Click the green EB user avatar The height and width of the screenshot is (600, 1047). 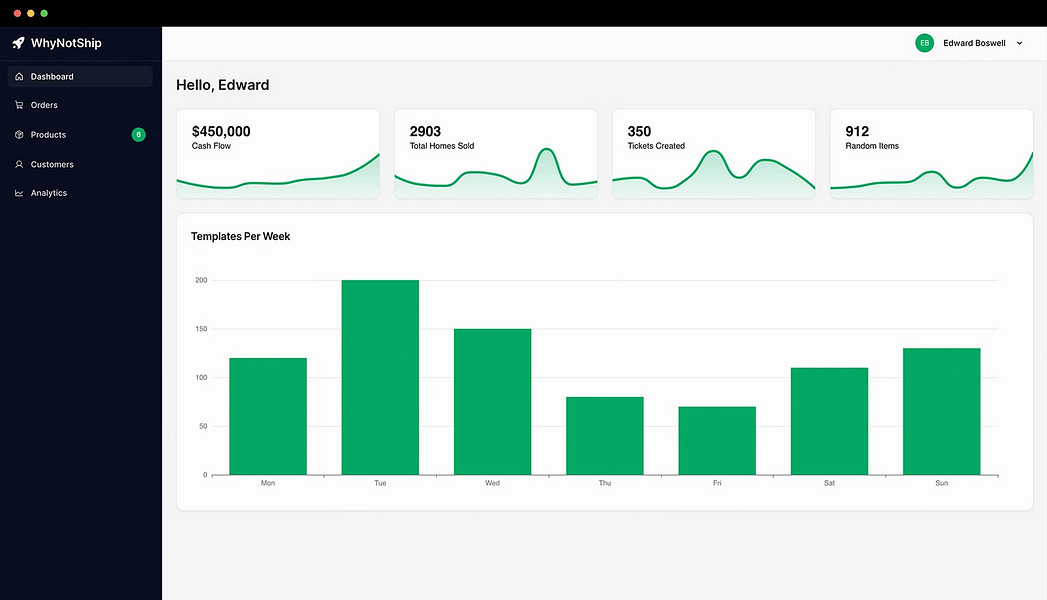924,43
